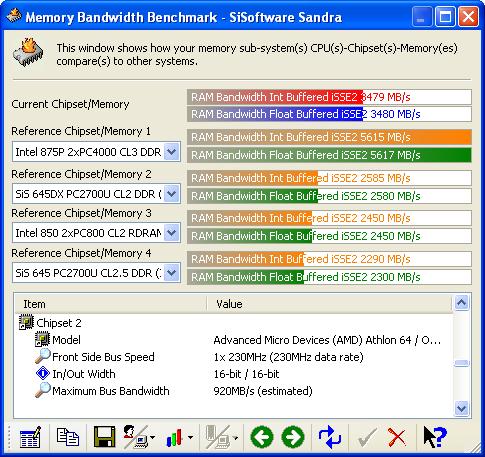Click the 'Current Chipset/Memory' label
Viewport: 485px width, 457px height.
(x=70, y=104)
